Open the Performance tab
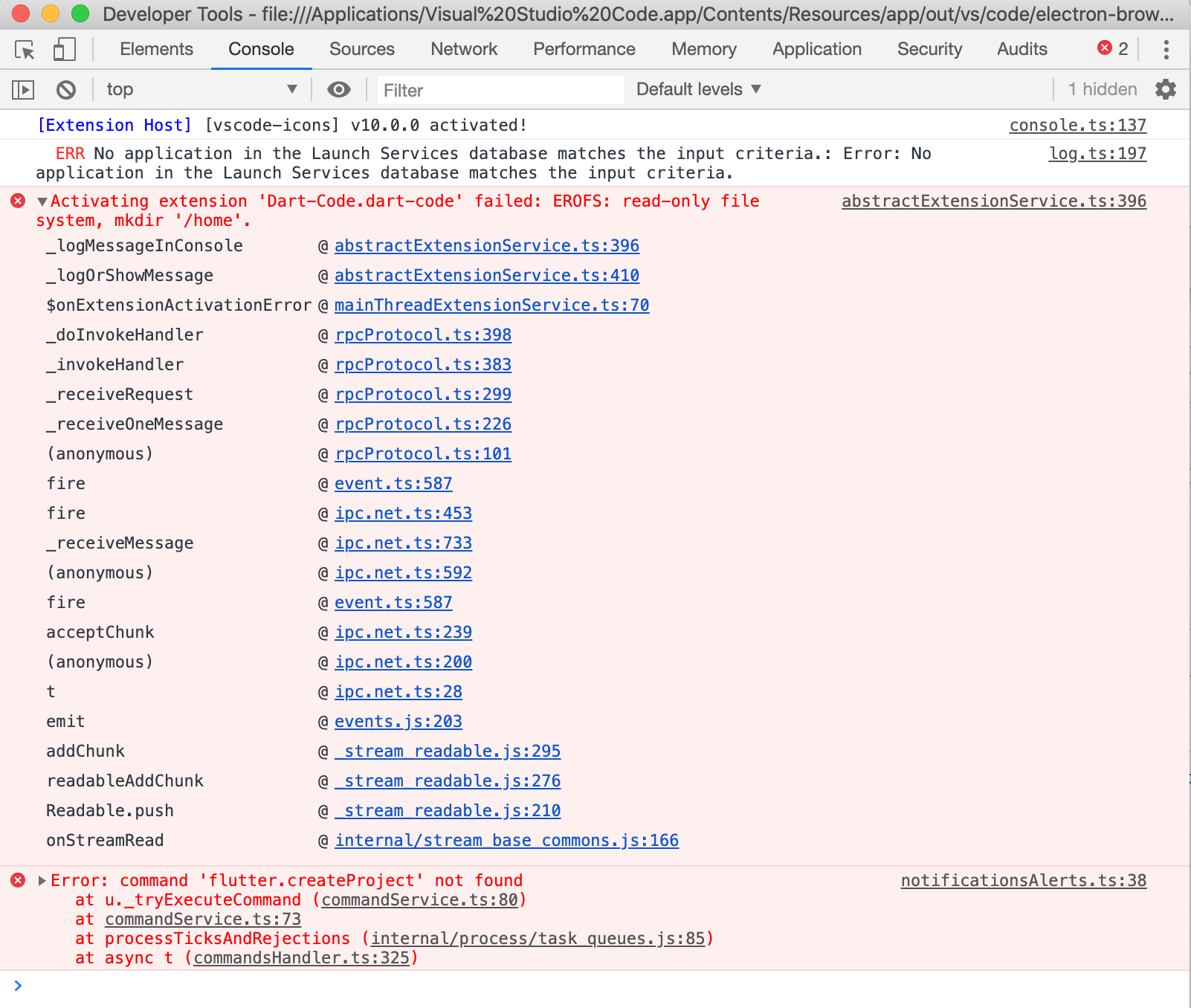 click(x=584, y=49)
